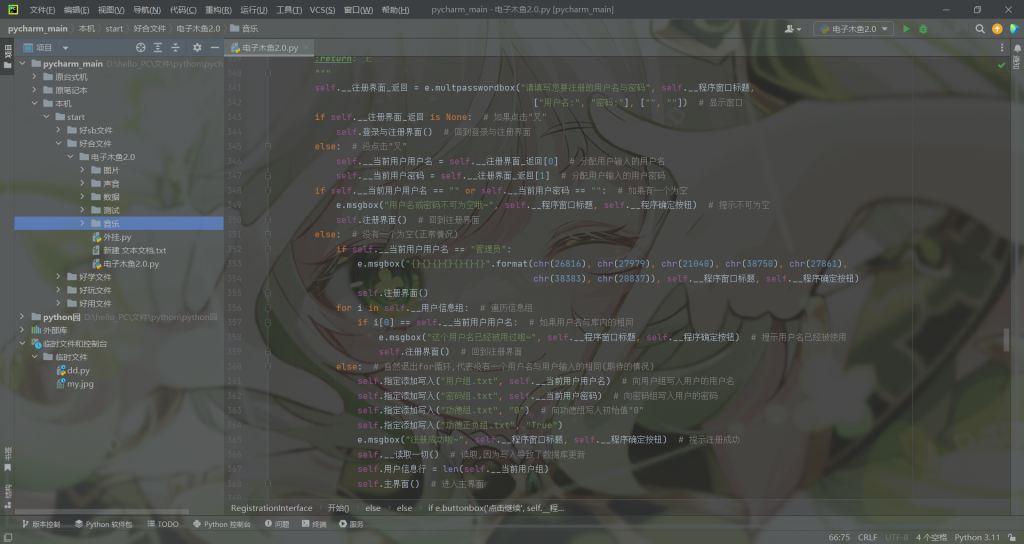The image size is (1024, 544).
Task: Open the TODO tool window
Action: (163, 524)
